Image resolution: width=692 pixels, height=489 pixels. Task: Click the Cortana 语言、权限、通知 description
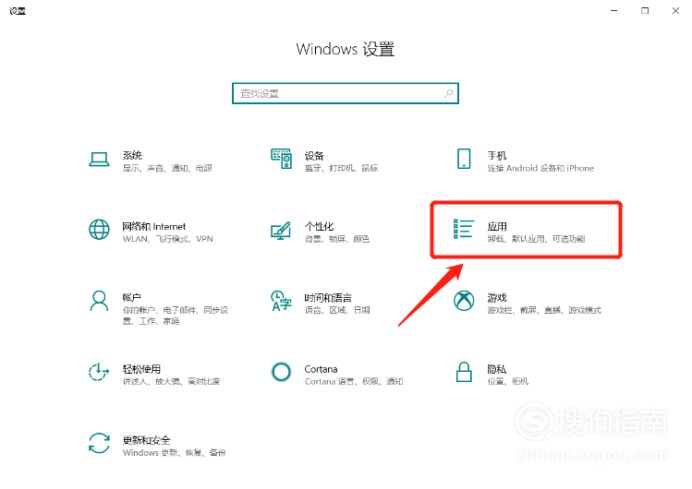[x=354, y=381]
